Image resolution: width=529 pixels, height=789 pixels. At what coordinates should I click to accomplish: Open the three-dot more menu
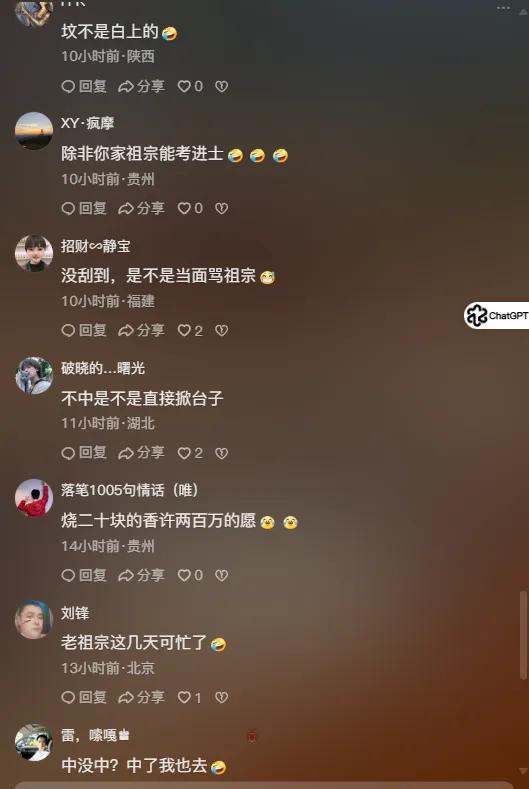pos(503,8)
